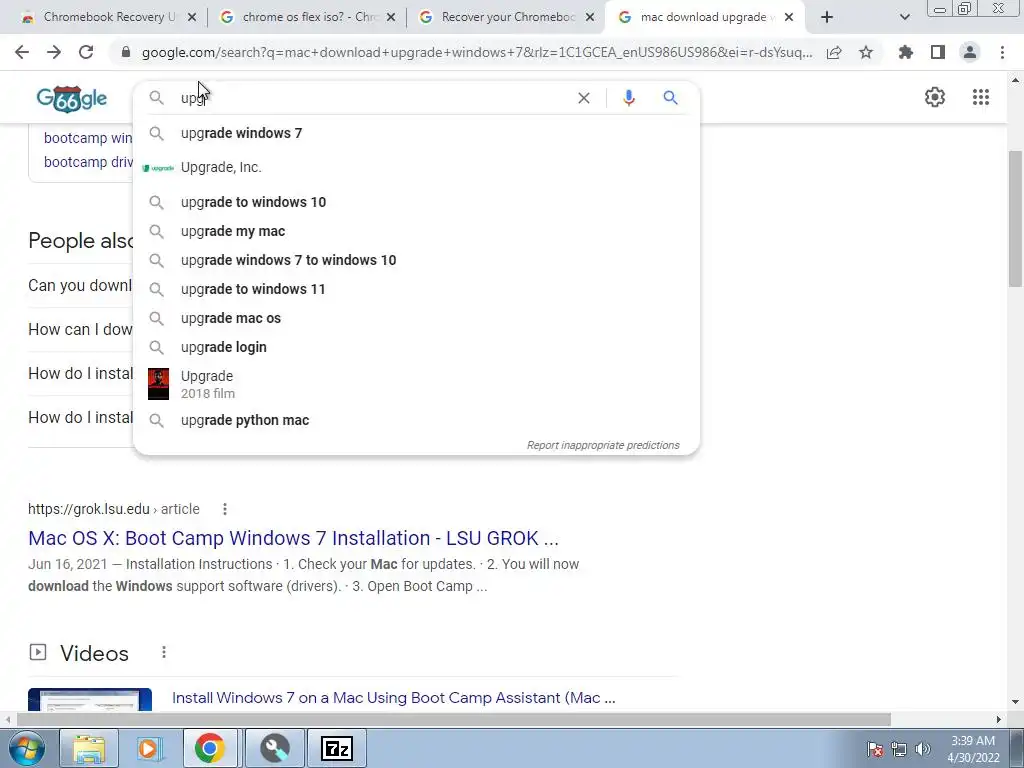Open Google quick settings gear

(935, 97)
